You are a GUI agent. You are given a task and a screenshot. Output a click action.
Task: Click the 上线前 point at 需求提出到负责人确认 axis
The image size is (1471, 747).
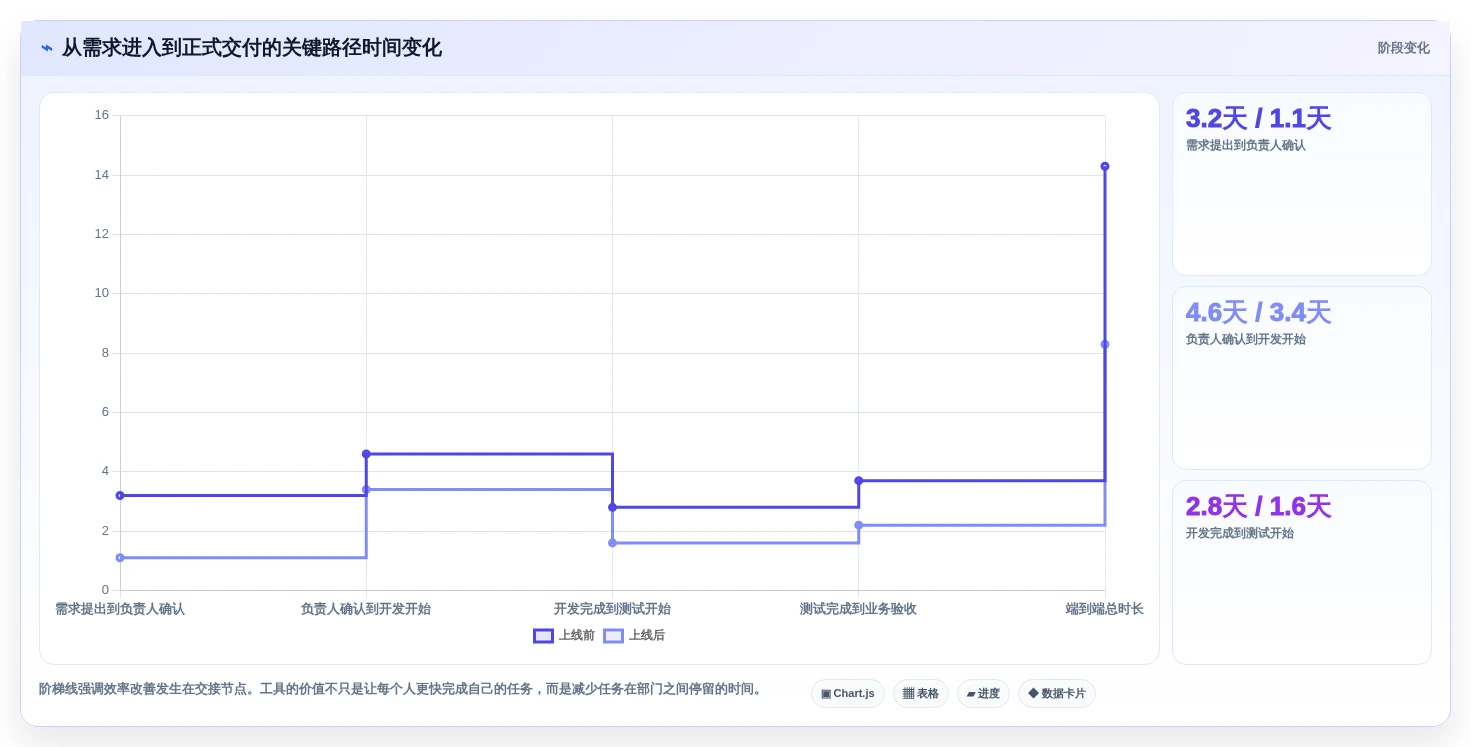(x=120, y=495)
